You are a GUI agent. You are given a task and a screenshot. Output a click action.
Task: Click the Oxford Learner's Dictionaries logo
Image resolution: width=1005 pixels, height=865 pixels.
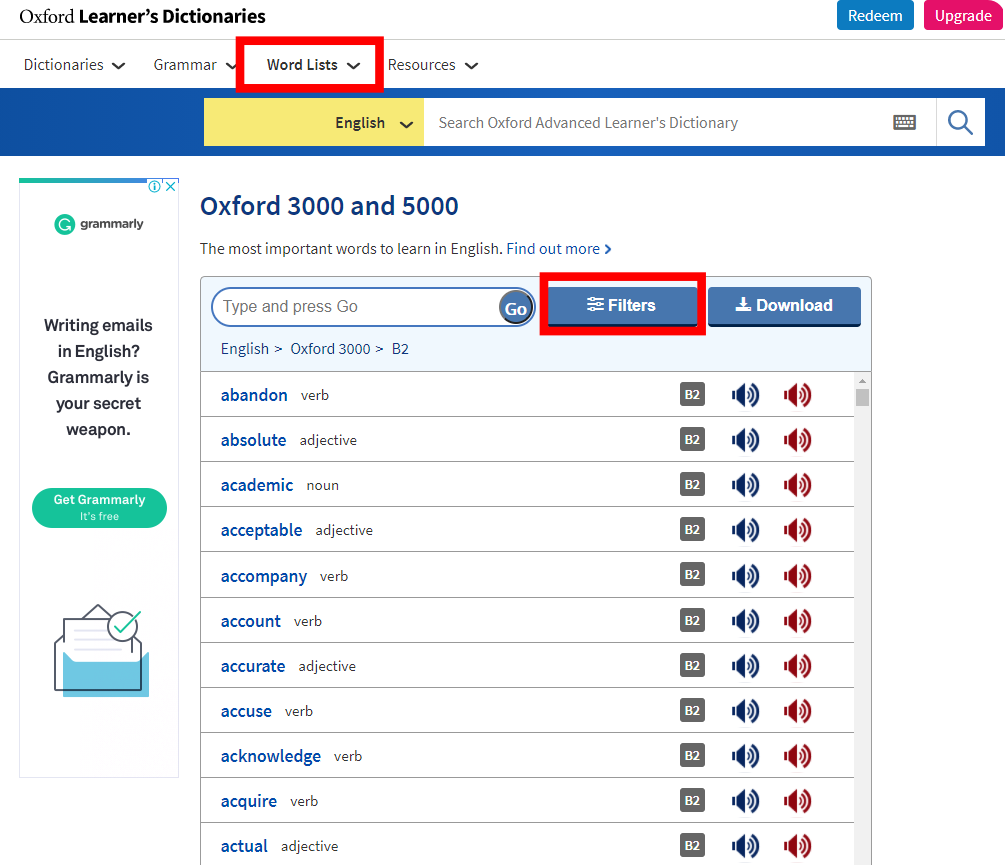[142, 17]
